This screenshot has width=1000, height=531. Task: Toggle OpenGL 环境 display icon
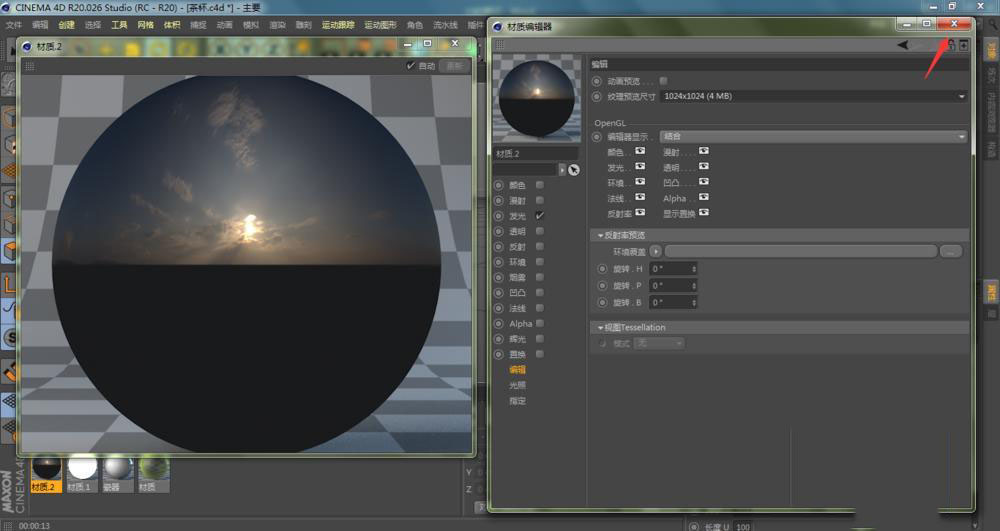640,182
